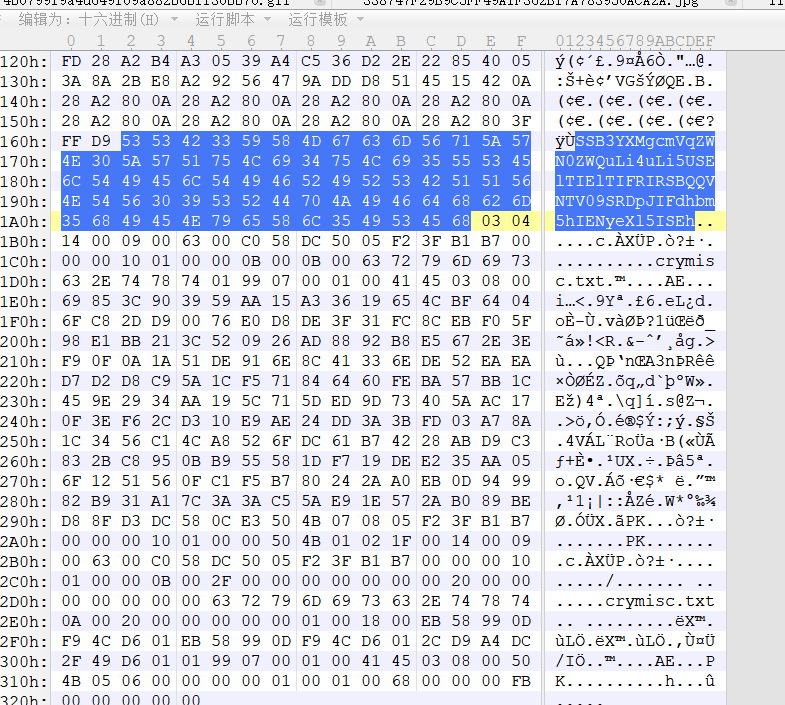Select the FD byte starting row 120h
Screen dimensions: 785x705
click(x=71, y=61)
